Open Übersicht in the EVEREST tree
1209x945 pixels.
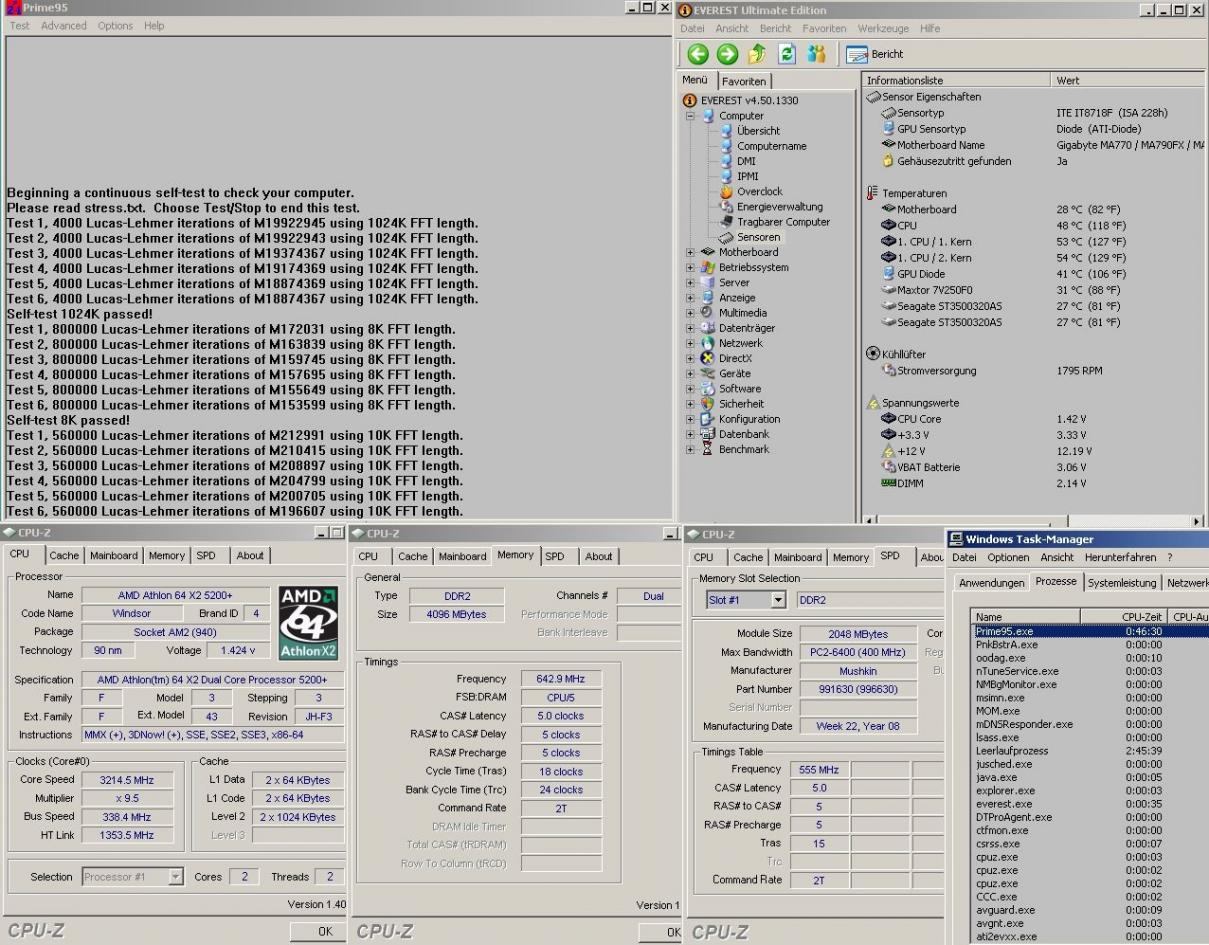pyautogui.click(x=750, y=131)
